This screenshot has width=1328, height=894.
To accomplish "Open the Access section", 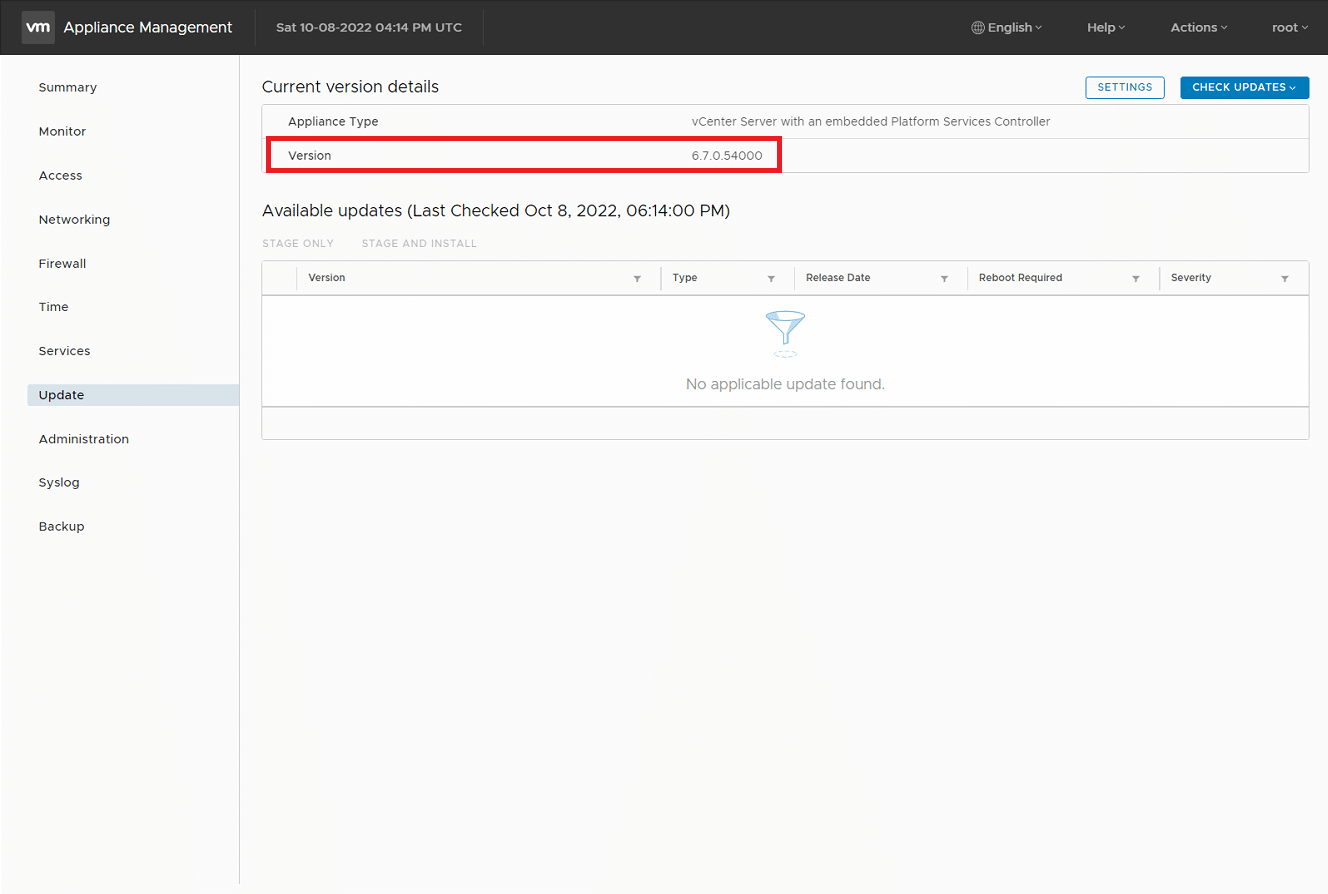I will (x=60, y=176).
